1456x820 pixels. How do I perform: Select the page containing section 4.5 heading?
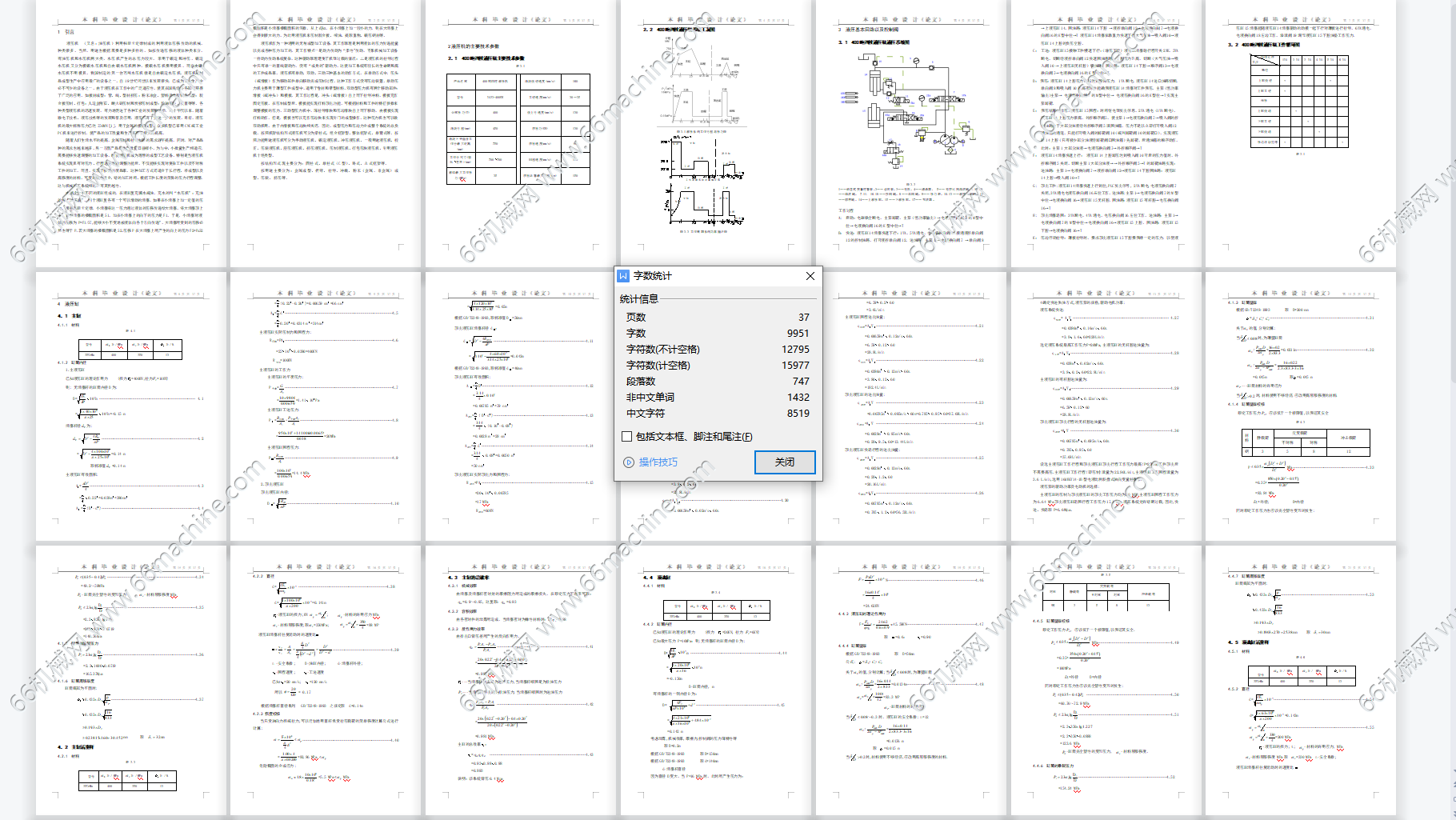(1300, 680)
